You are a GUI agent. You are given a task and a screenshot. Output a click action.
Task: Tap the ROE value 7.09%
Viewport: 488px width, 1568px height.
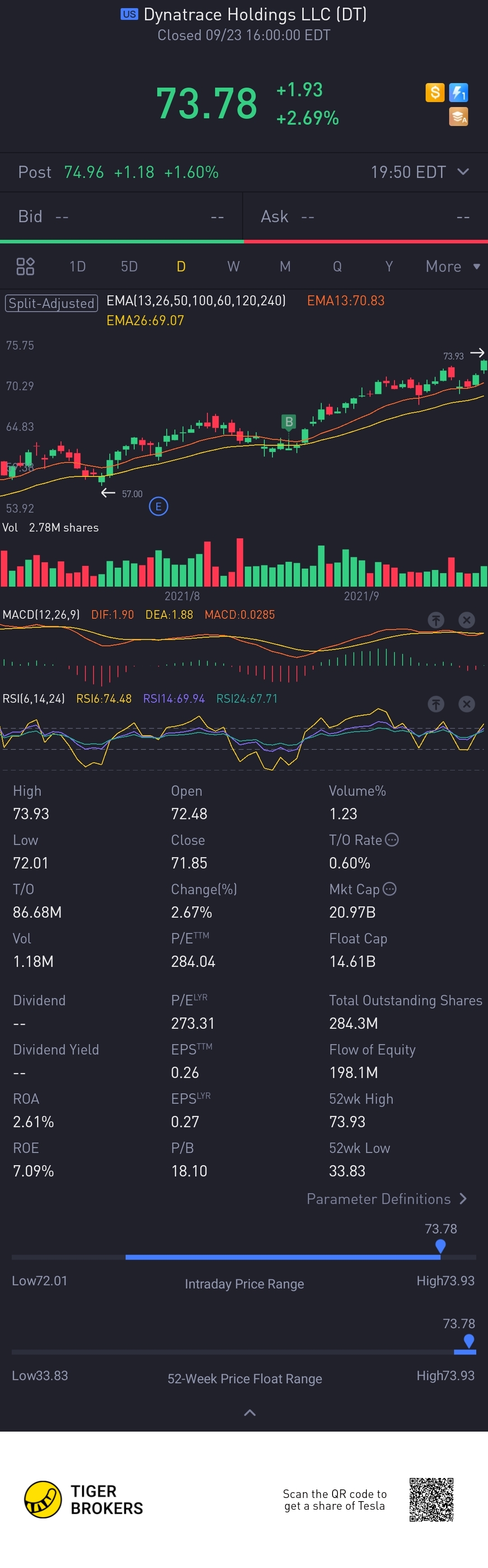point(33,1171)
